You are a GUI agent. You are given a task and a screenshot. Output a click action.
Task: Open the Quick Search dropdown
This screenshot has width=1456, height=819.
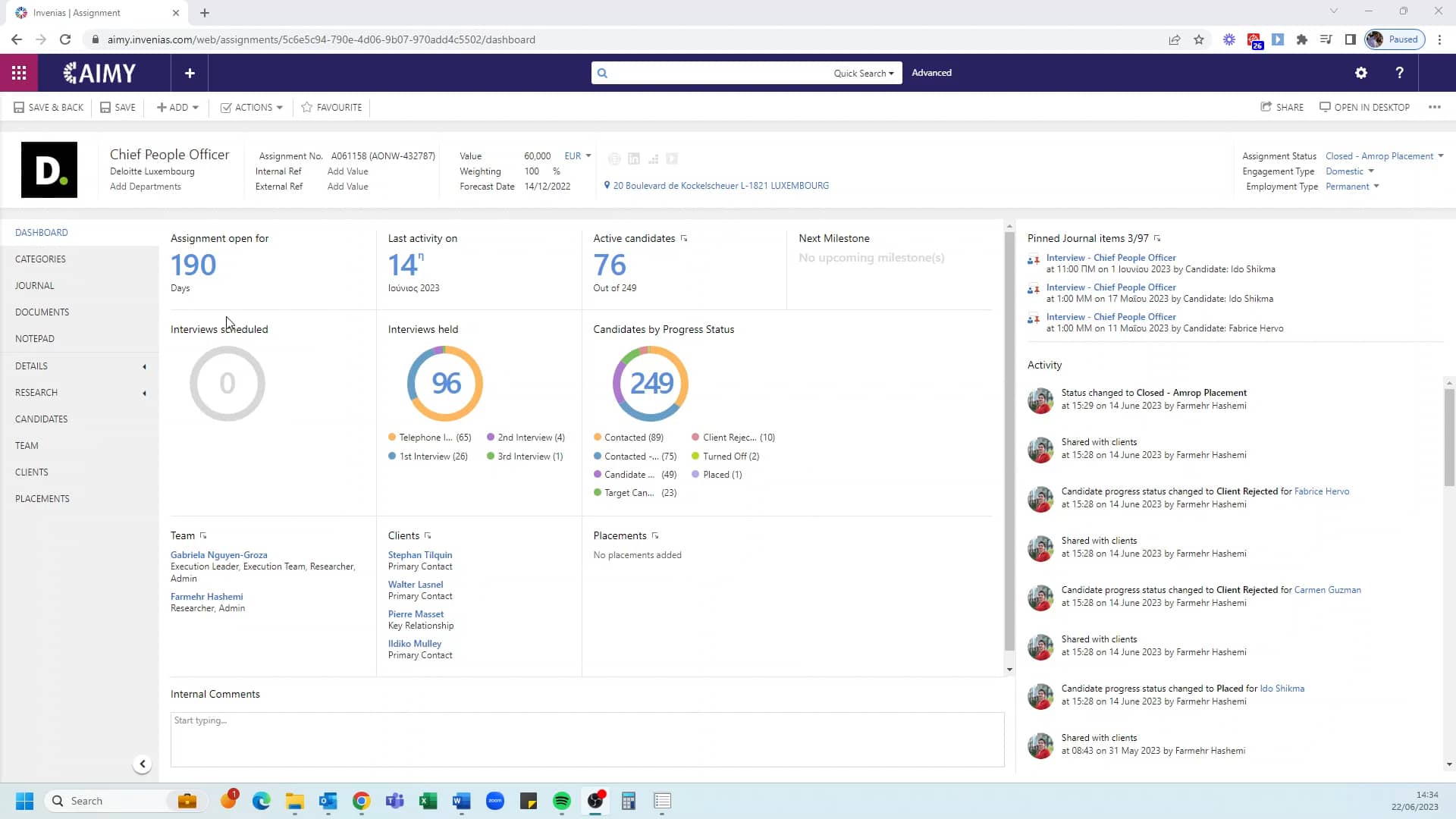click(864, 74)
